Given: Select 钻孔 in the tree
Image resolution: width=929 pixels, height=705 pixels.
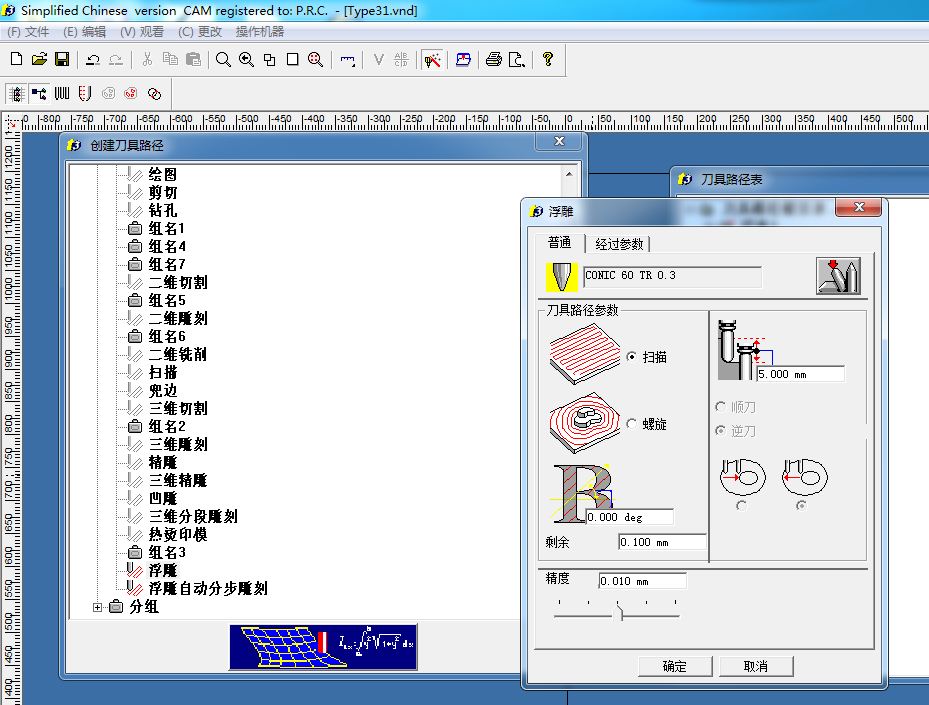Looking at the screenshot, I should (x=163, y=210).
